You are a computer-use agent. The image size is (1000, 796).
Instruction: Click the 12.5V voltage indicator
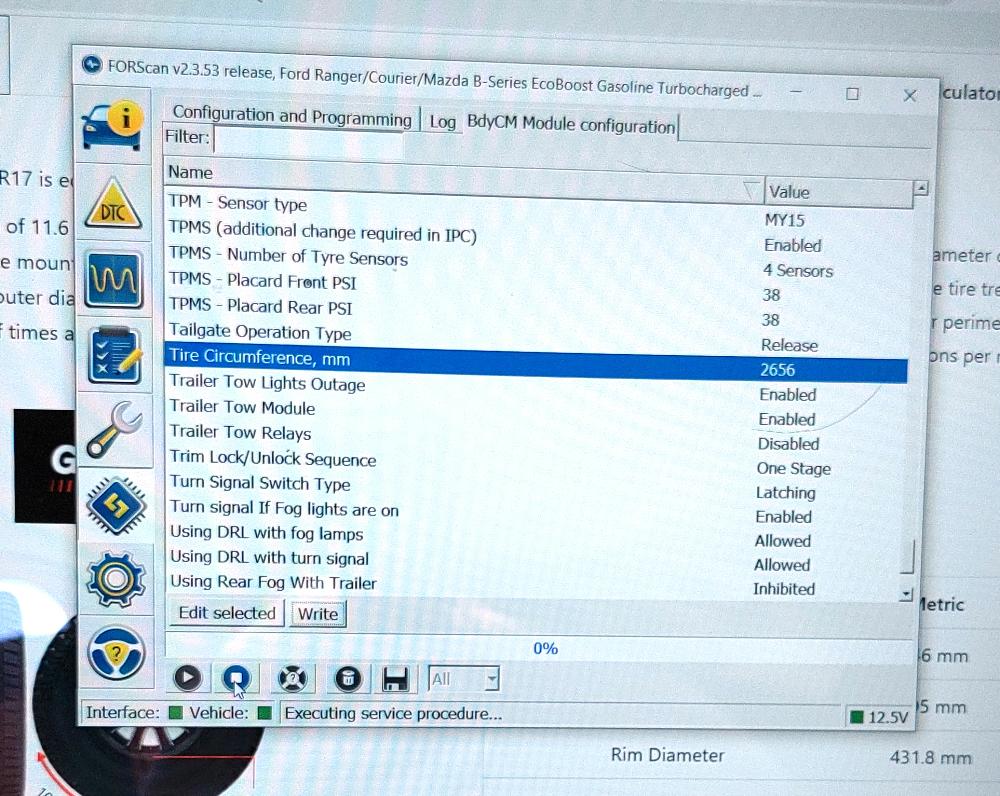click(x=880, y=717)
